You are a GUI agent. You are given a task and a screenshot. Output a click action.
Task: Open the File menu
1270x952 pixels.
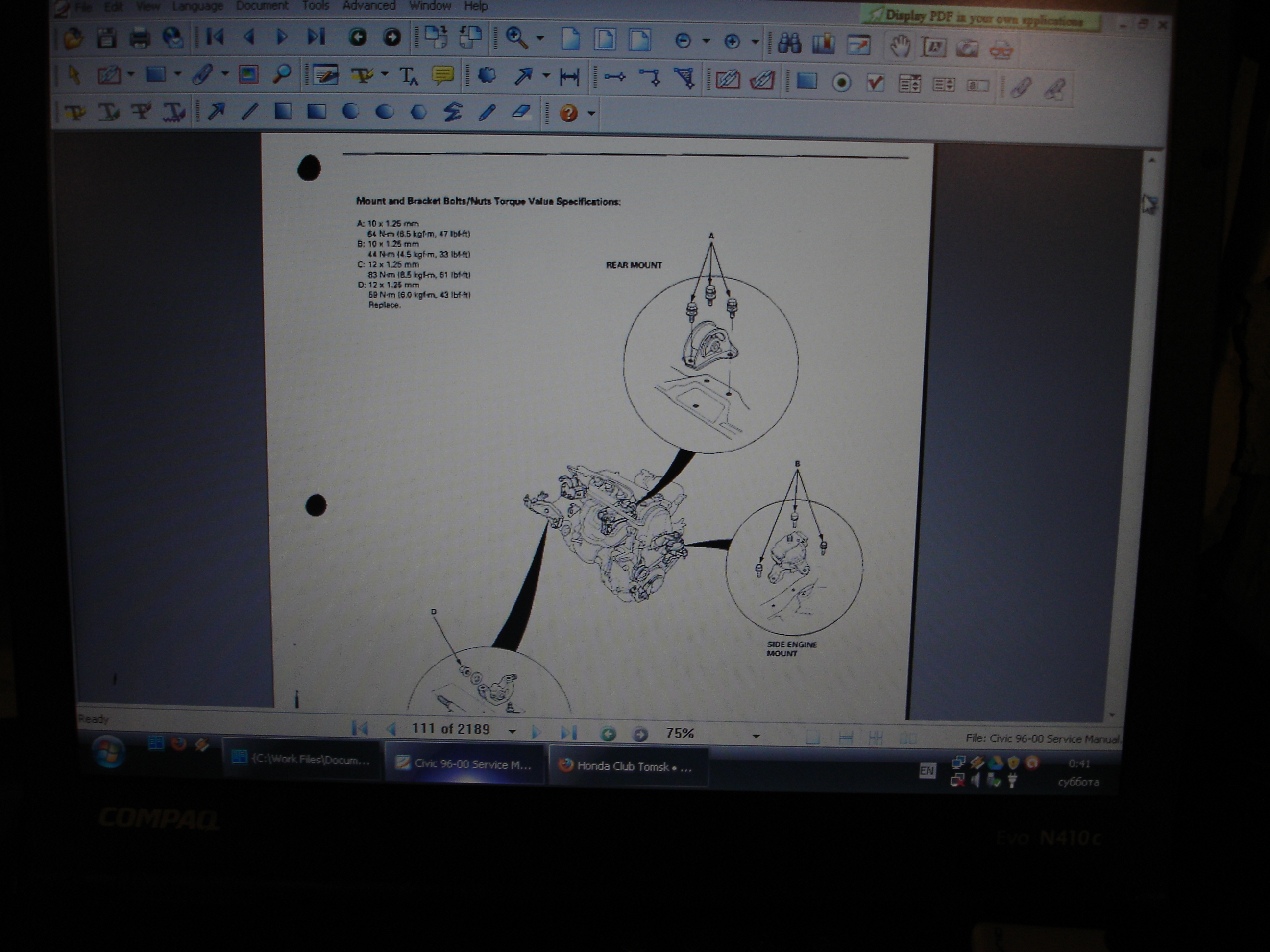(x=83, y=7)
